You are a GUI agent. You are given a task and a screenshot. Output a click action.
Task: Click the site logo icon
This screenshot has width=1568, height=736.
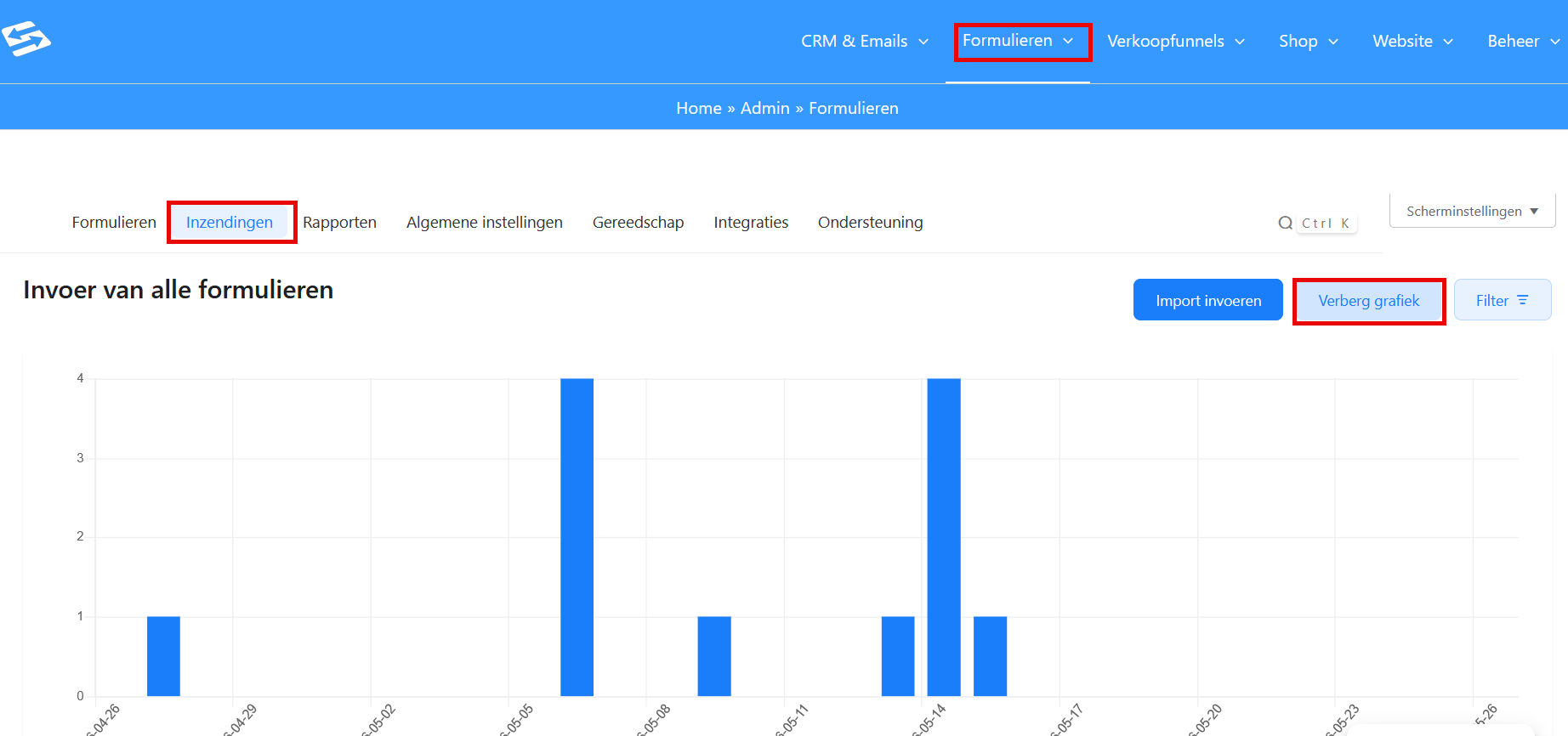coord(26,39)
